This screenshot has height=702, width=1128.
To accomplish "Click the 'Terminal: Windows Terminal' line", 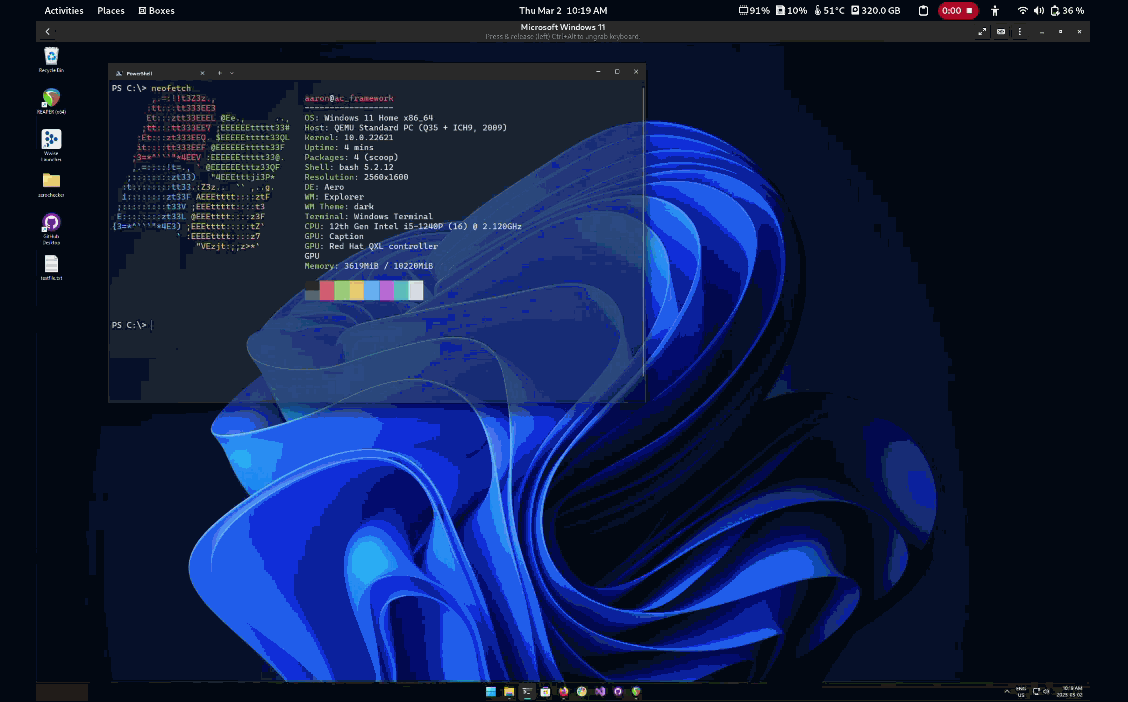I will click(x=369, y=216).
